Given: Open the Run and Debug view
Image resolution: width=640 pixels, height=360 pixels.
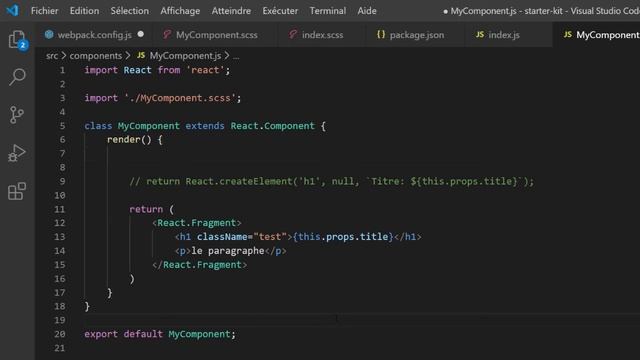Looking at the screenshot, I should point(17,153).
